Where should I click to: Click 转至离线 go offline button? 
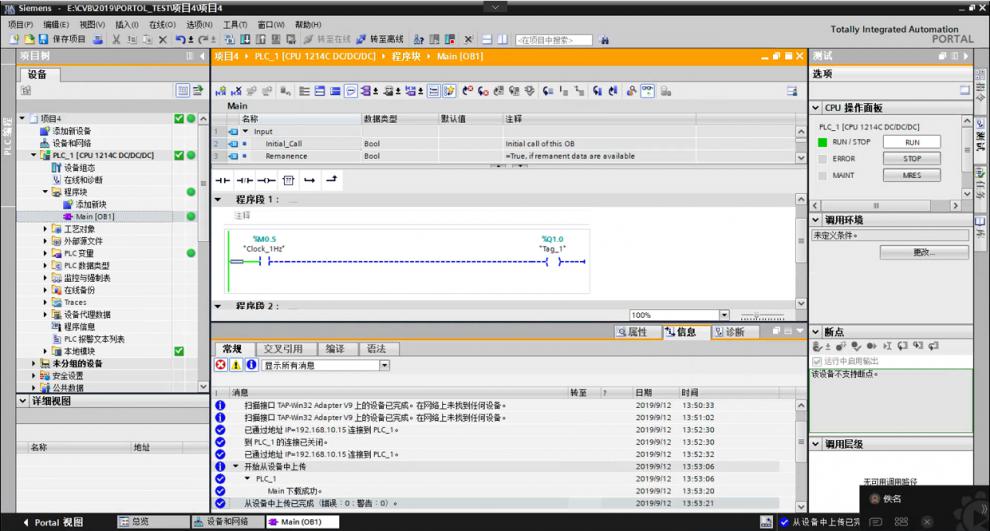379,39
